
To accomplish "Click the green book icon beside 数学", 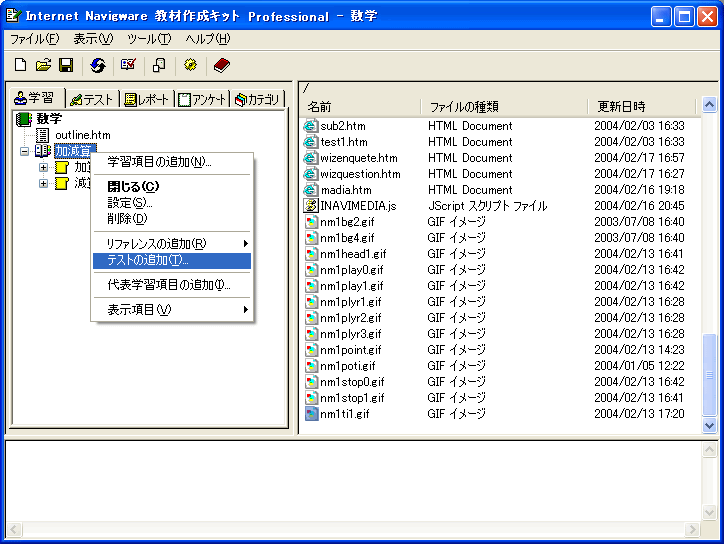I will 24,119.
